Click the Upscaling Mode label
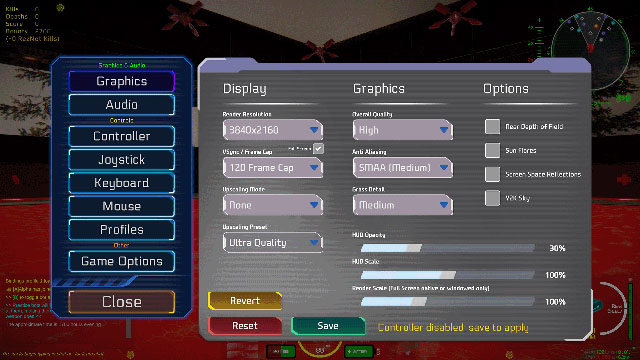The width and height of the screenshot is (640, 360). pyautogui.click(x=244, y=189)
